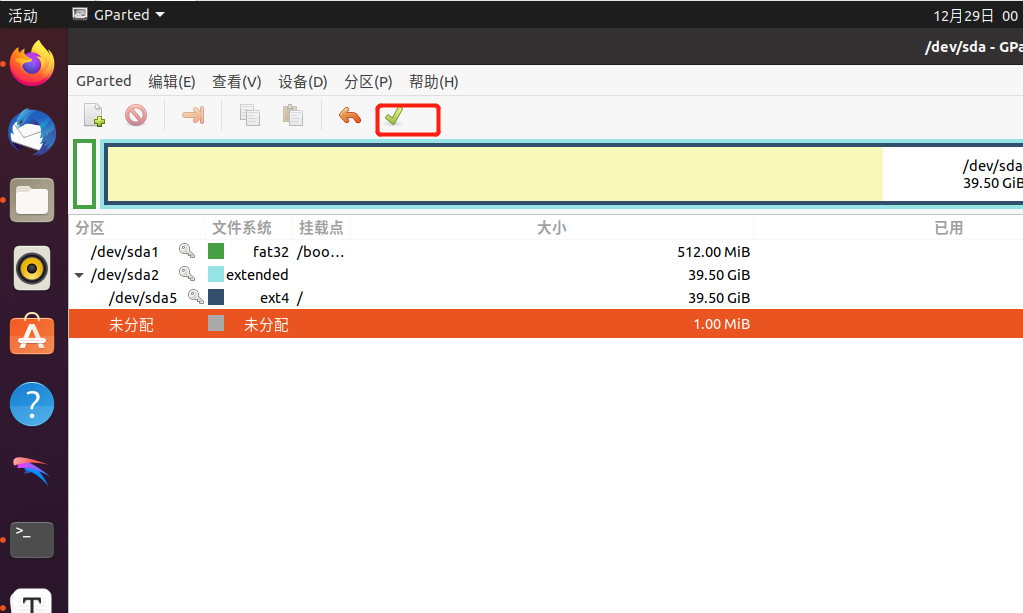This screenshot has height=613, width=1023.
Task: Open the 编辑(E) menu
Action: 171,82
